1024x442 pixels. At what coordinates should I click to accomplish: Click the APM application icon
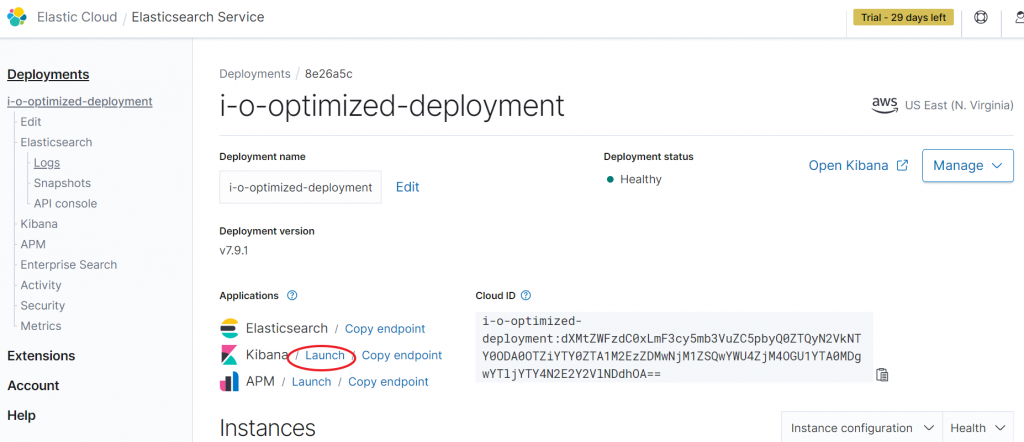pyautogui.click(x=229, y=381)
